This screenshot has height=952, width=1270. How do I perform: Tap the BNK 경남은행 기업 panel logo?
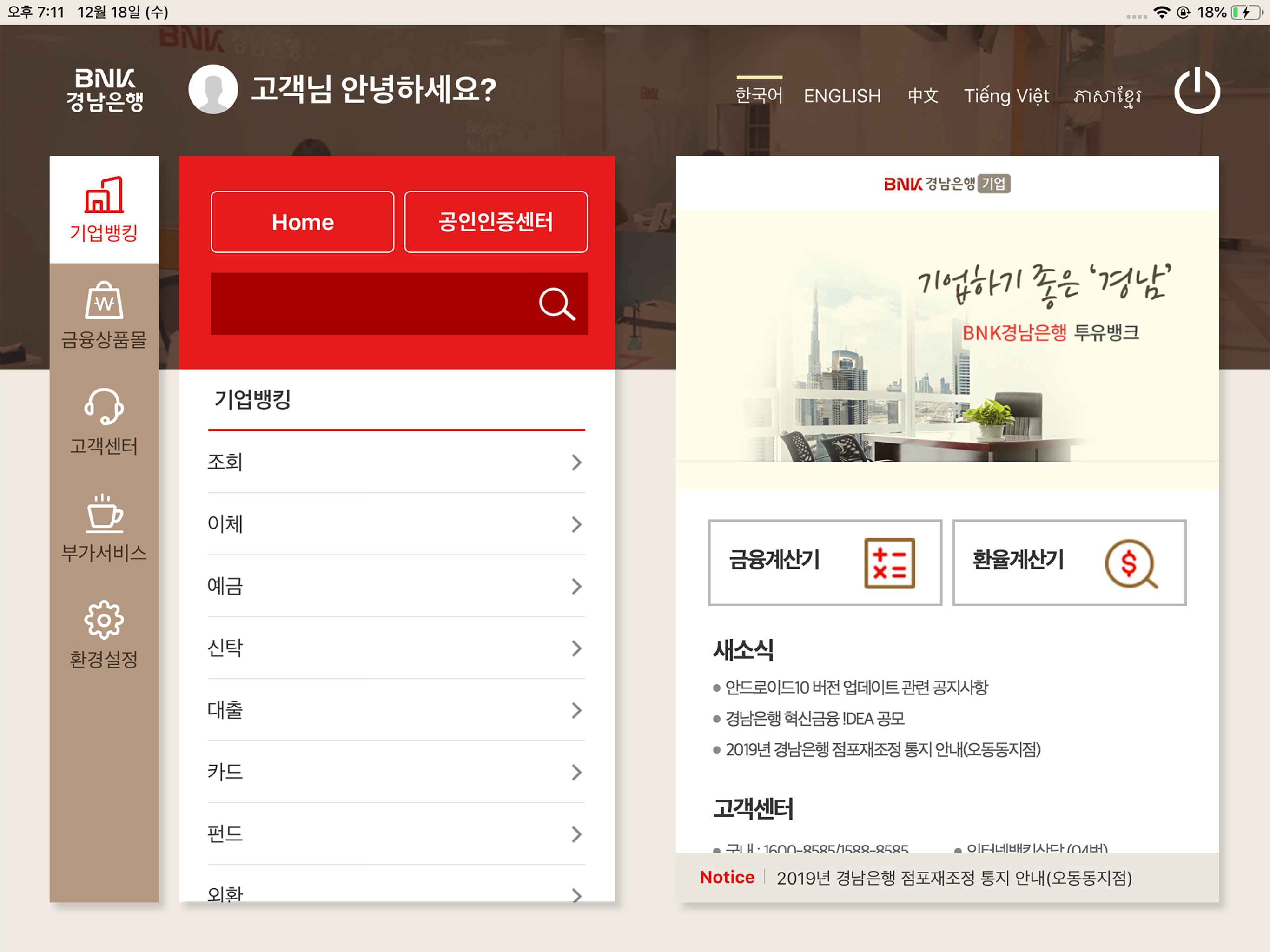coord(947,184)
